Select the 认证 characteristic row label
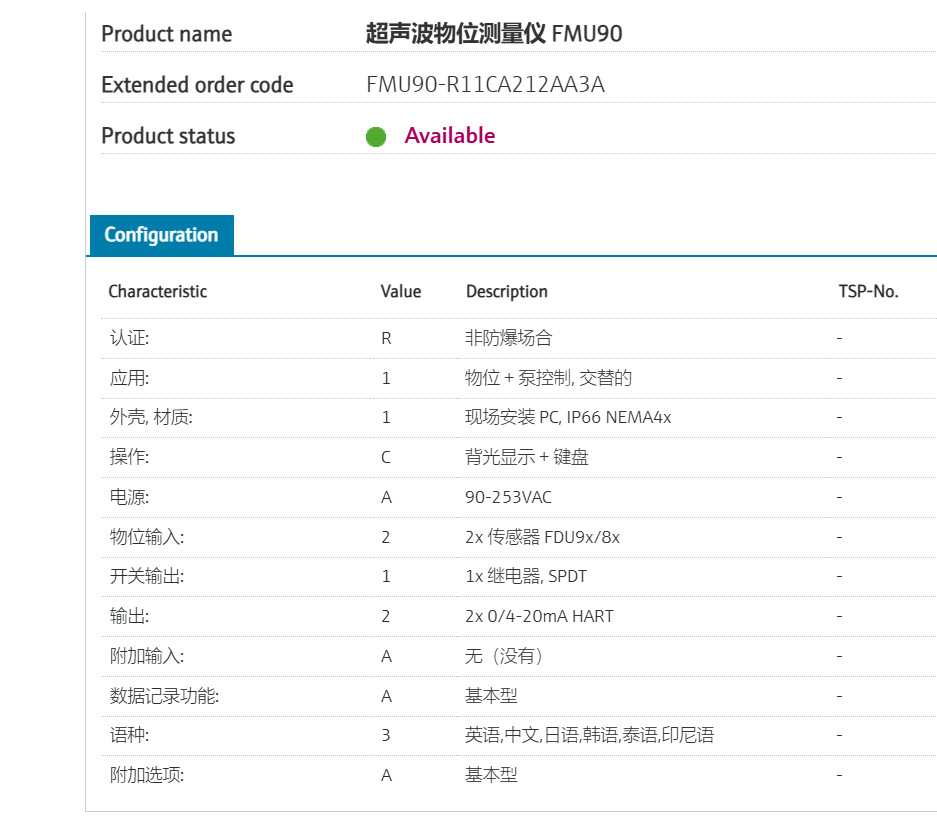937x817 pixels. (x=129, y=338)
